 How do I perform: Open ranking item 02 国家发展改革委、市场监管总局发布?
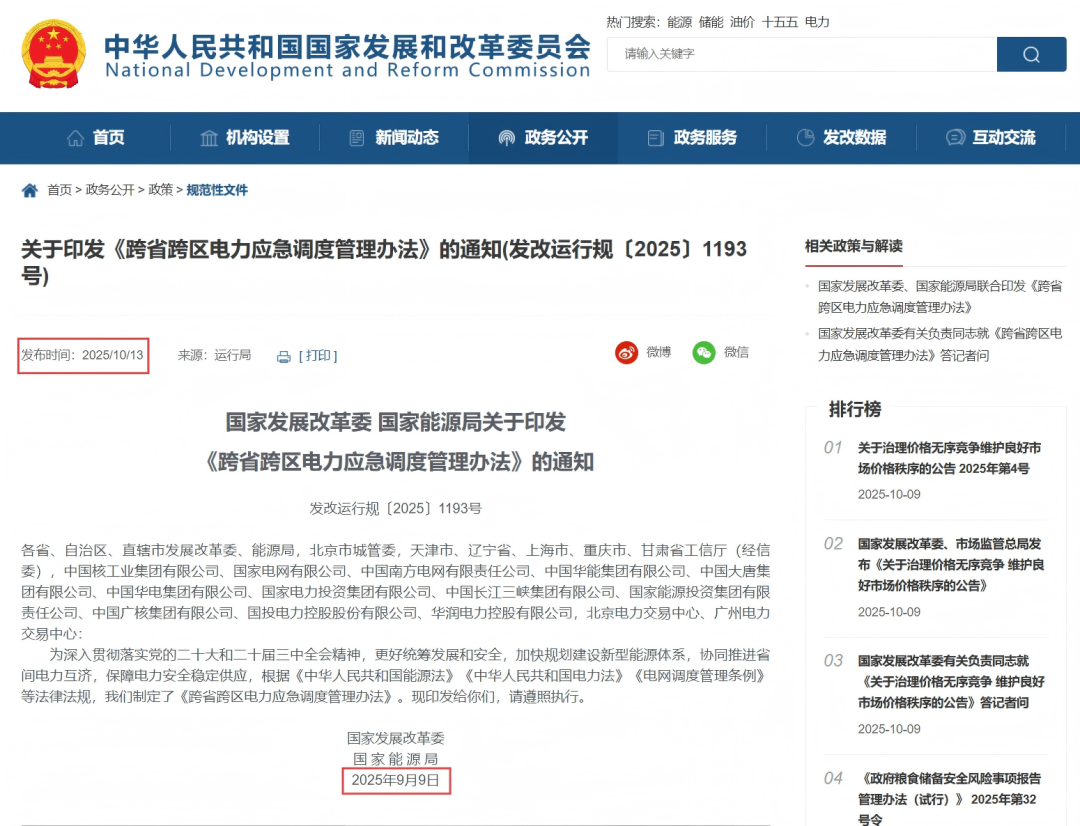click(951, 565)
